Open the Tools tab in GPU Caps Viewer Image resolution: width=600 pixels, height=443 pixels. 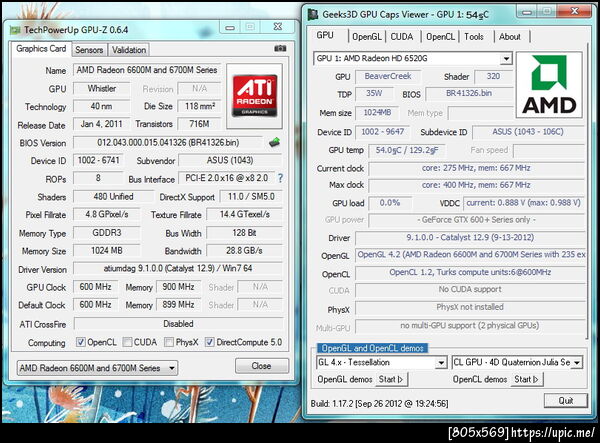pyautogui.click(x=474, y=37)
